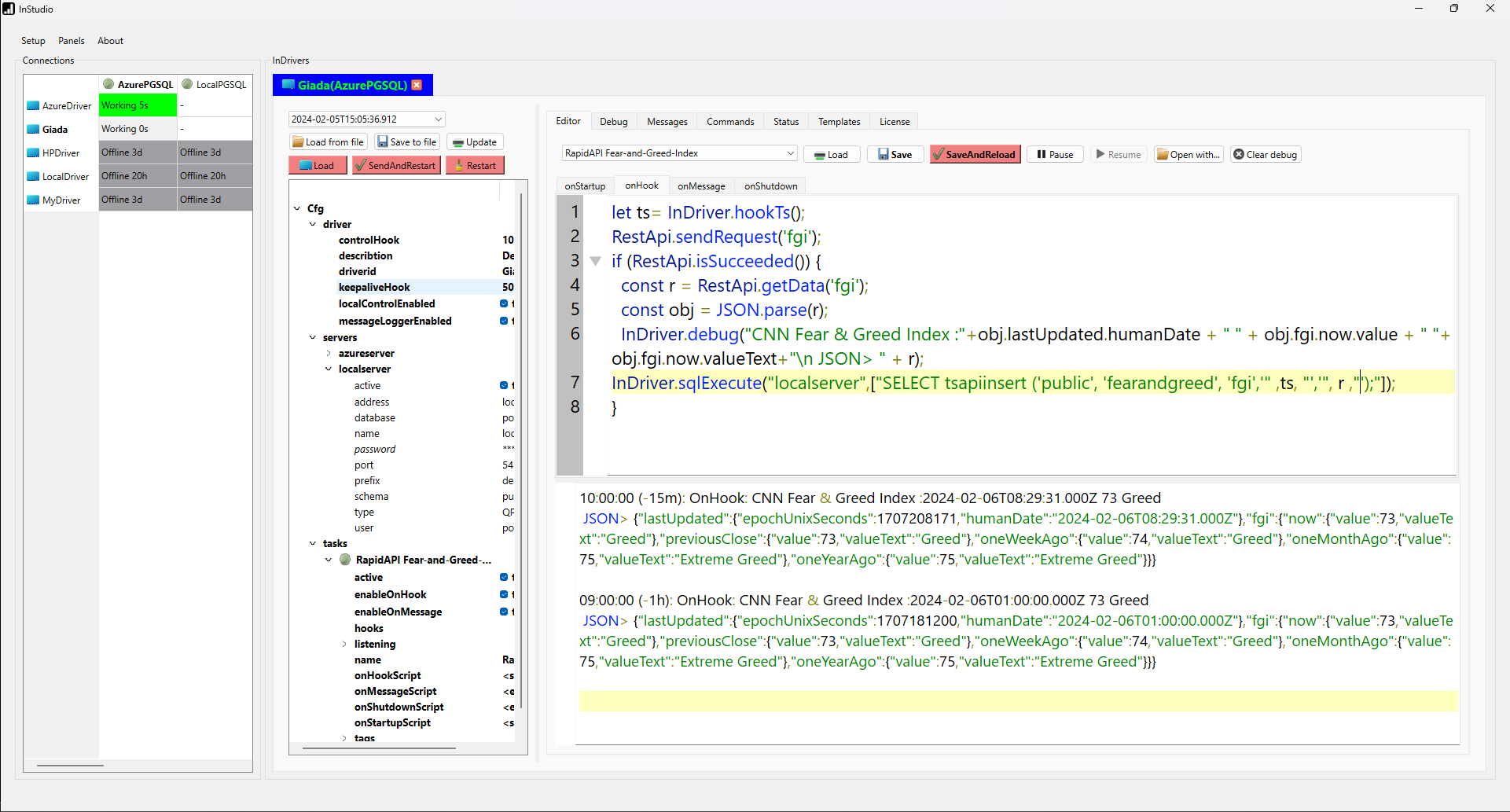The image size is (1510, 812).
Task: Click the Update button
Action: click(x=475, y=142)
